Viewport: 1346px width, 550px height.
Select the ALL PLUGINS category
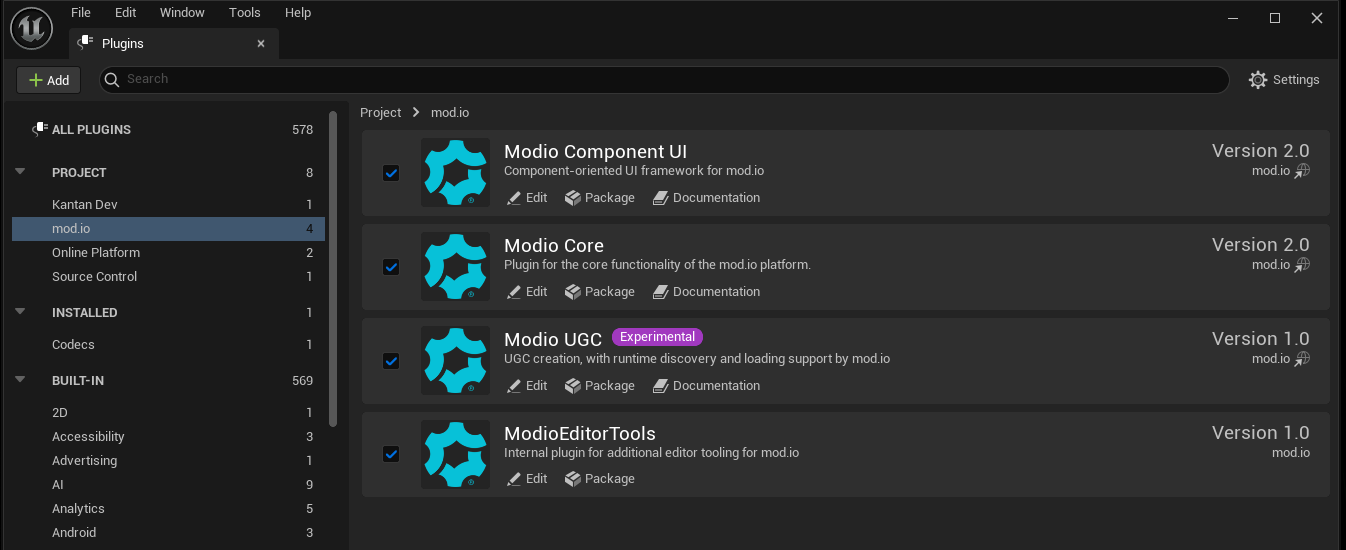pos(168,129)
